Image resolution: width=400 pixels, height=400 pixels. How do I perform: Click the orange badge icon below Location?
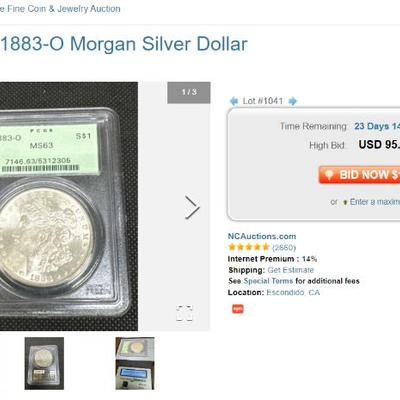pos(238,309)
